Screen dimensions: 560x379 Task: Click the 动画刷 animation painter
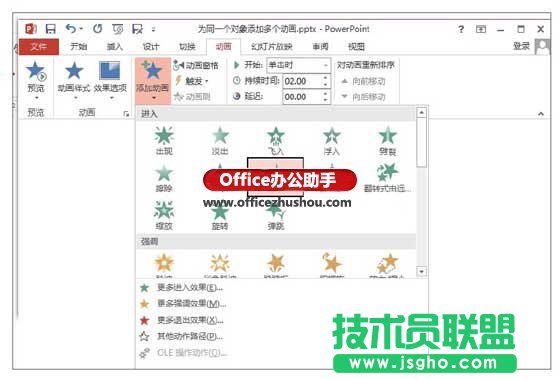[x=192, y=96]
